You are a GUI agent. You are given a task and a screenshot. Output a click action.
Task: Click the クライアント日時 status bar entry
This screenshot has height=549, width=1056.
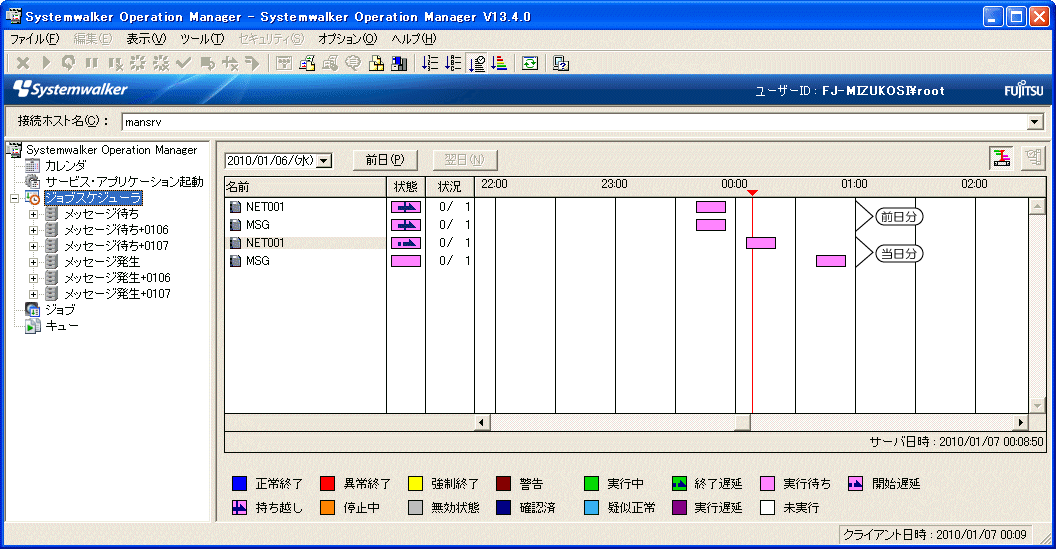[x=935, y=535]
